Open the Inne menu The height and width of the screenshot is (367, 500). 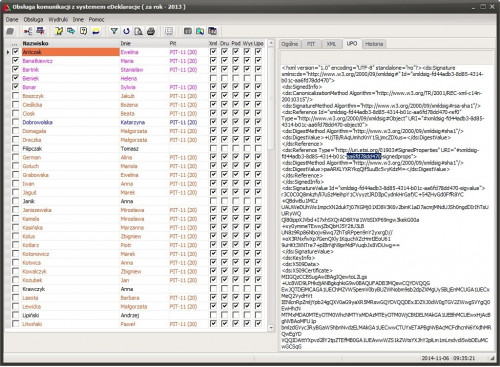(x=78, y=20)
